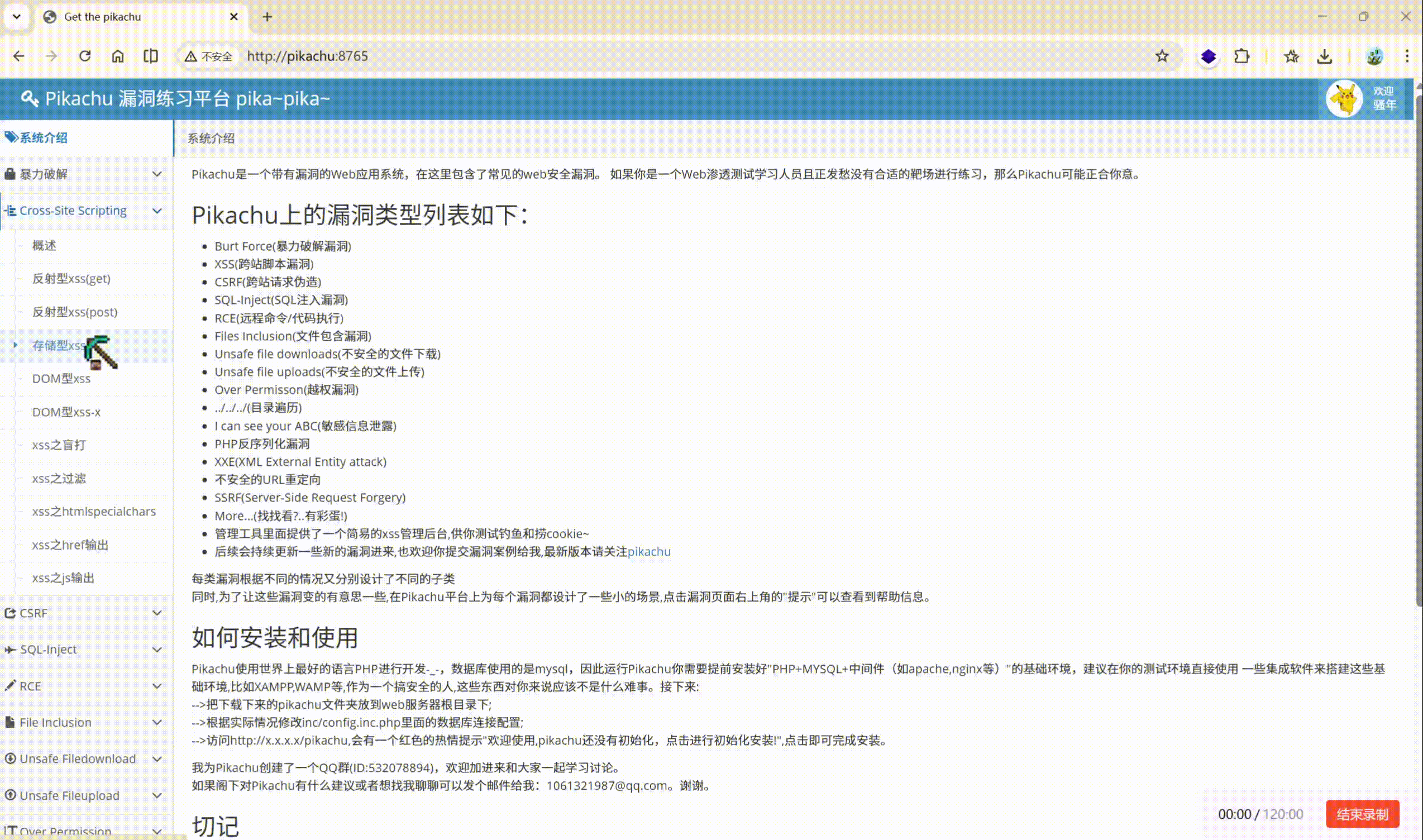
Task: Select xss之htmlspecialchars in sidebar
Action: point(94,511)
